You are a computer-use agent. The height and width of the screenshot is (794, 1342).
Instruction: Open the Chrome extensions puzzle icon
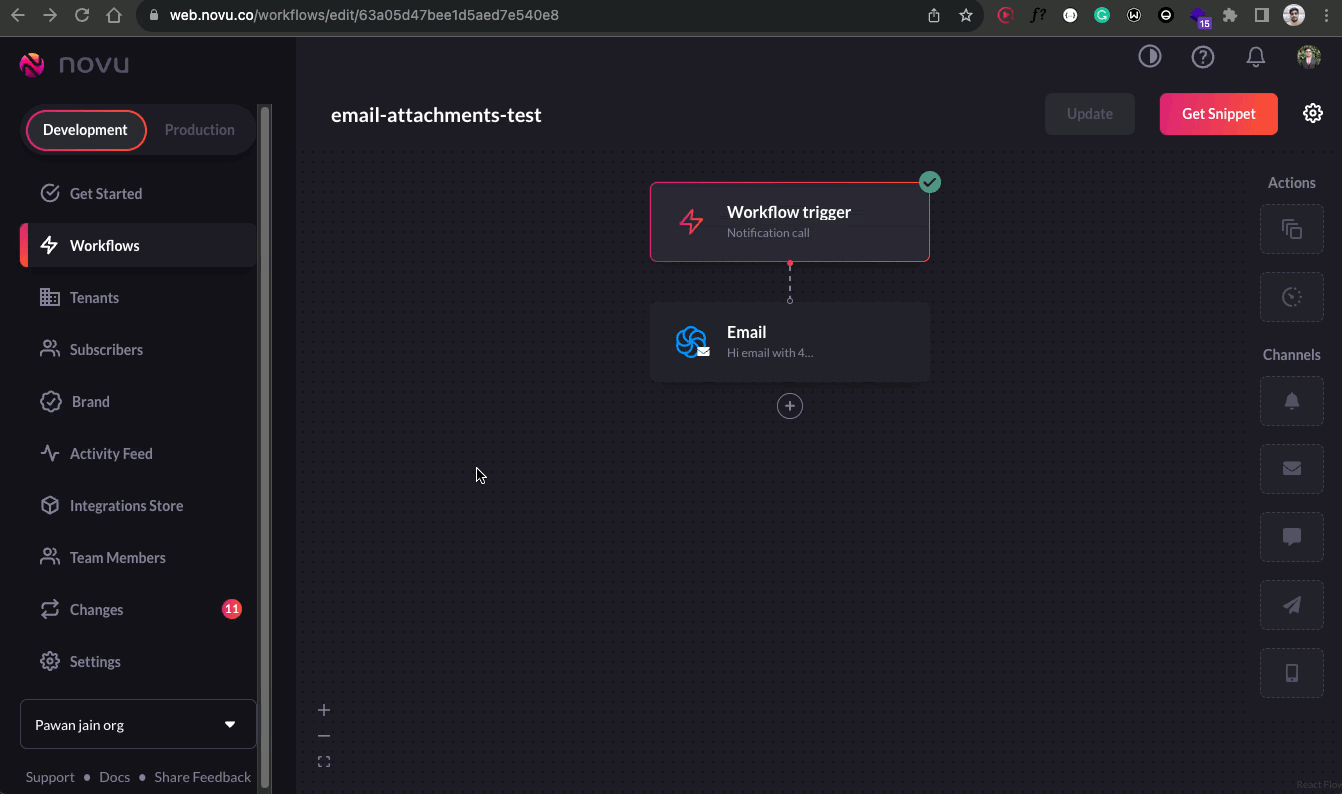1230,15
